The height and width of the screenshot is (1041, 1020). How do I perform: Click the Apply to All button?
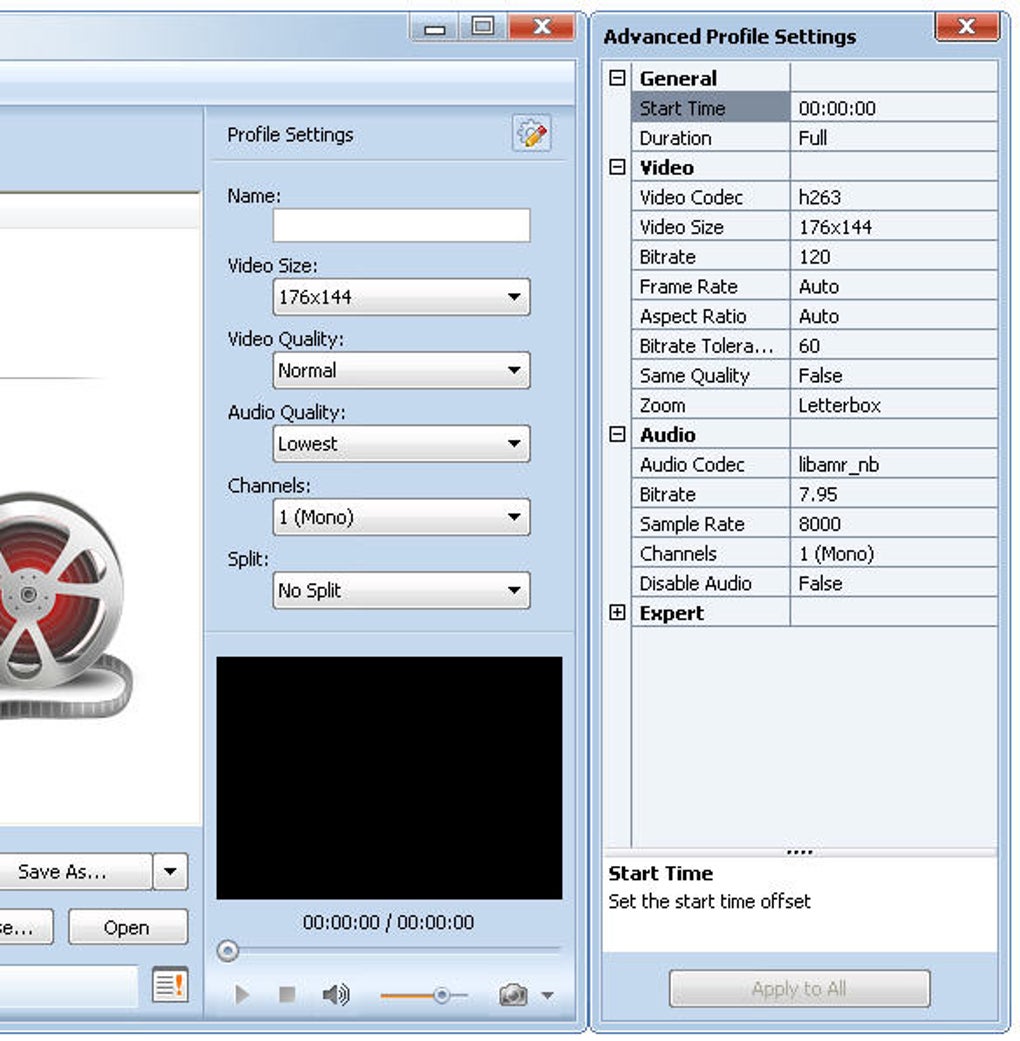(800, 989)
